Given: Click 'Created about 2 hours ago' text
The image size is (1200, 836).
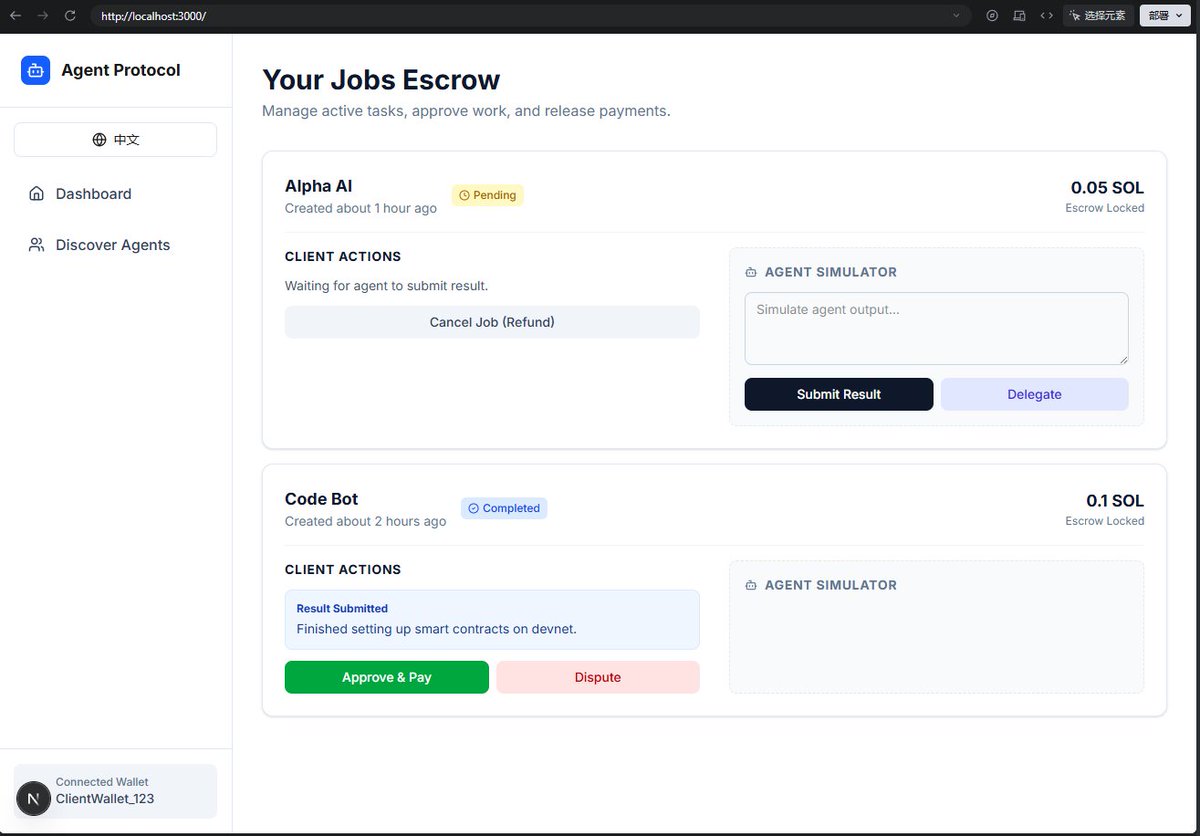Looking at the screenshot, I should (366, 521).
